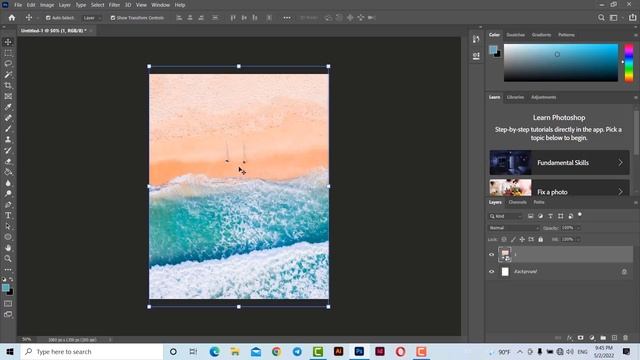The height and width of the screenshot is (360, 640).
Task: Pick a color in the color field
Action: [561, 63]
